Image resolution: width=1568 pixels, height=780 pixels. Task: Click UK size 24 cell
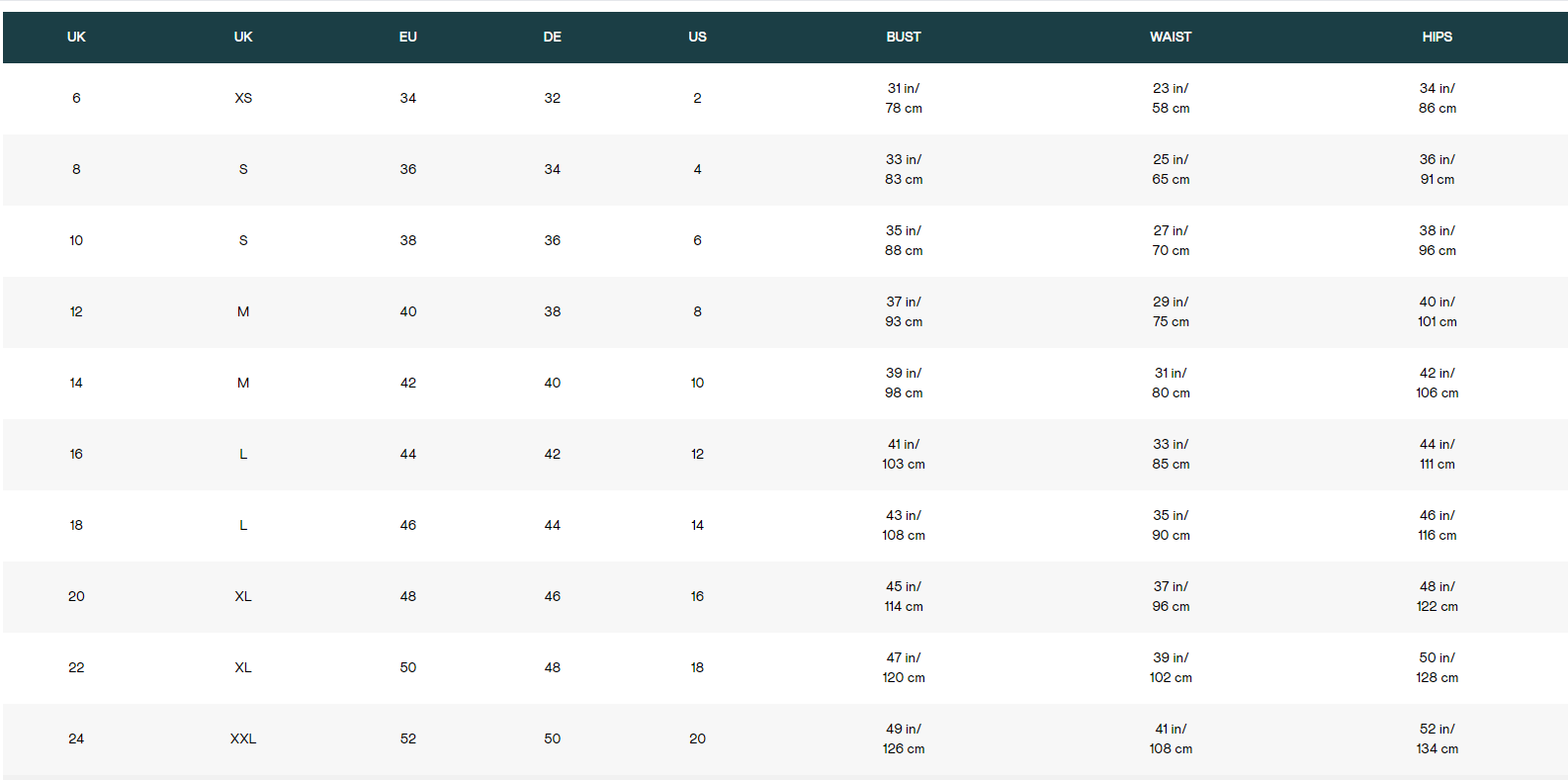point(76,738)
